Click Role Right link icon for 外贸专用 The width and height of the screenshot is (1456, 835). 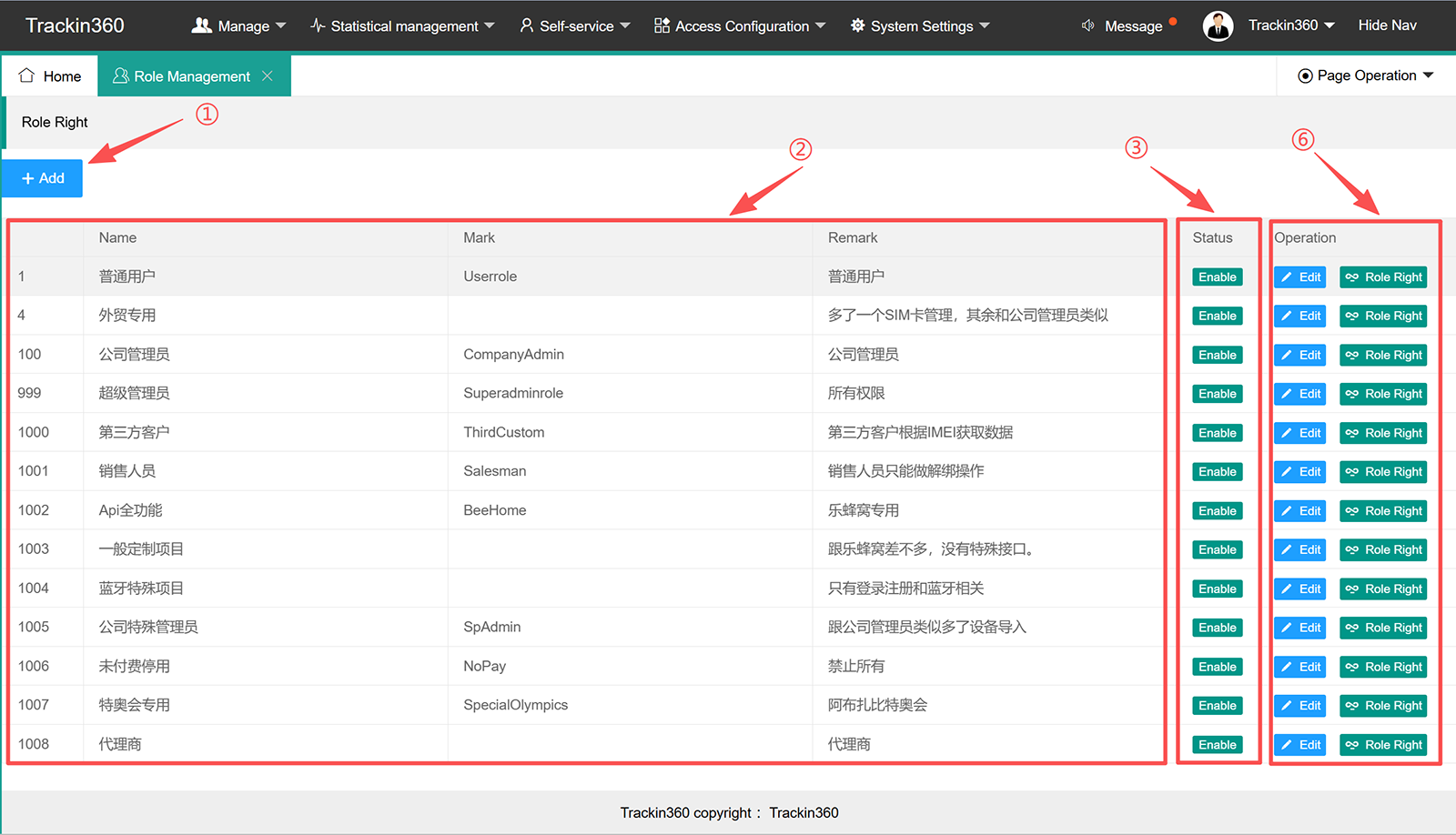click(x=1352, y=317)
